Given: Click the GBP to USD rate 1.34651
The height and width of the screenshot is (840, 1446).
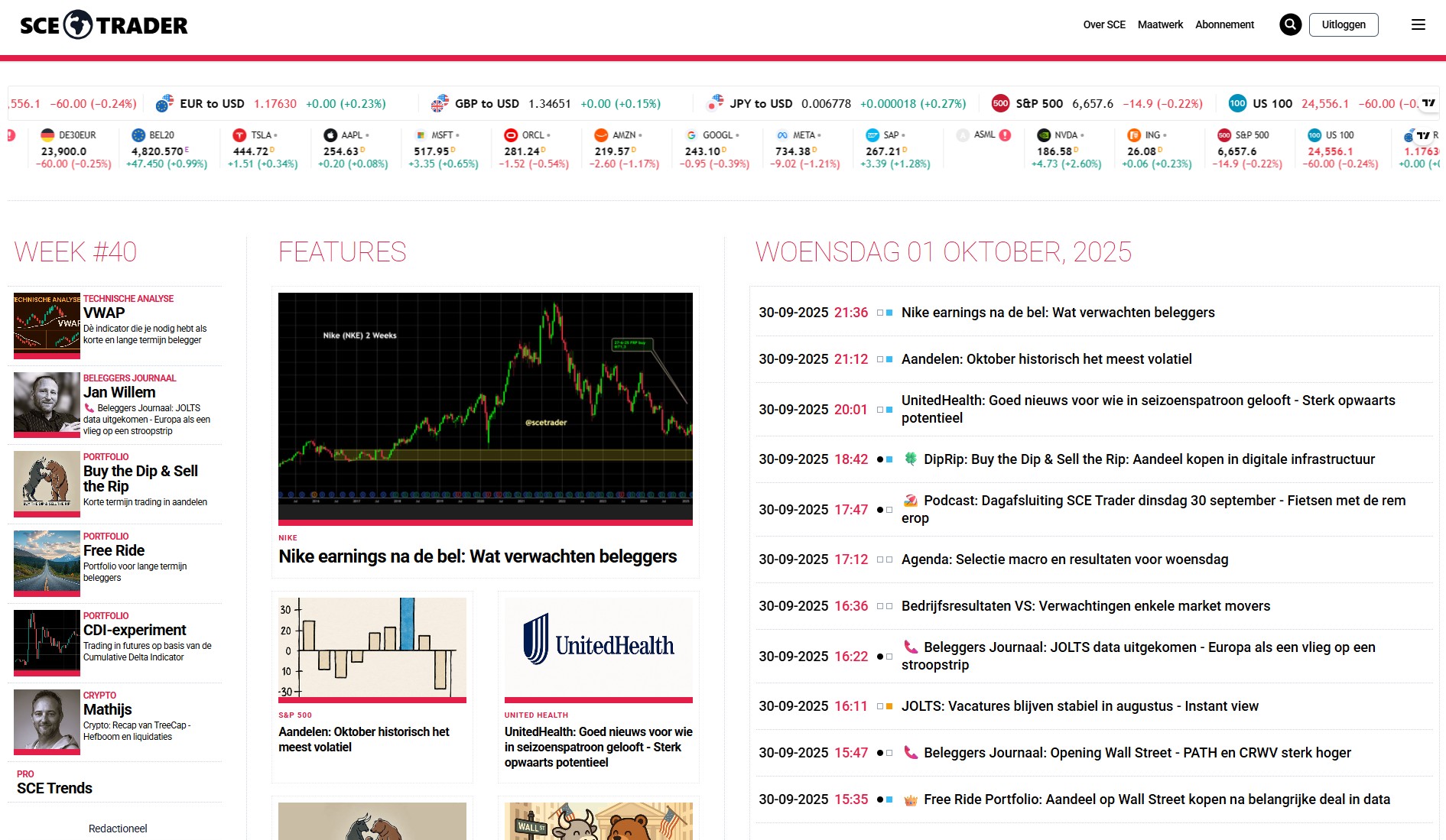Looking at the screenshot, I should [550, 104].
